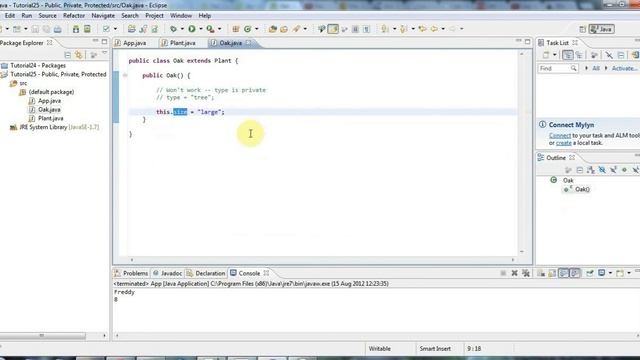This screenshot has height=360, width=640.
Task: Open Back navigation history dropdown arrow
Action: point(443,29)
